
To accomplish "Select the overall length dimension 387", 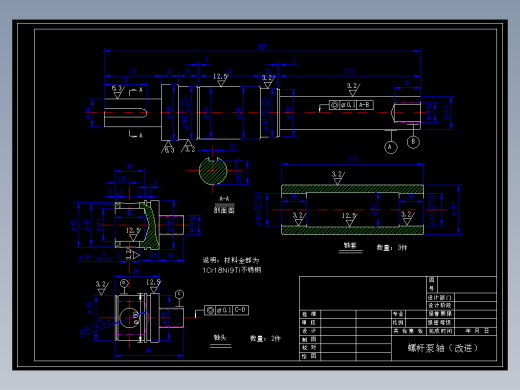I will (x=262, y=46).
